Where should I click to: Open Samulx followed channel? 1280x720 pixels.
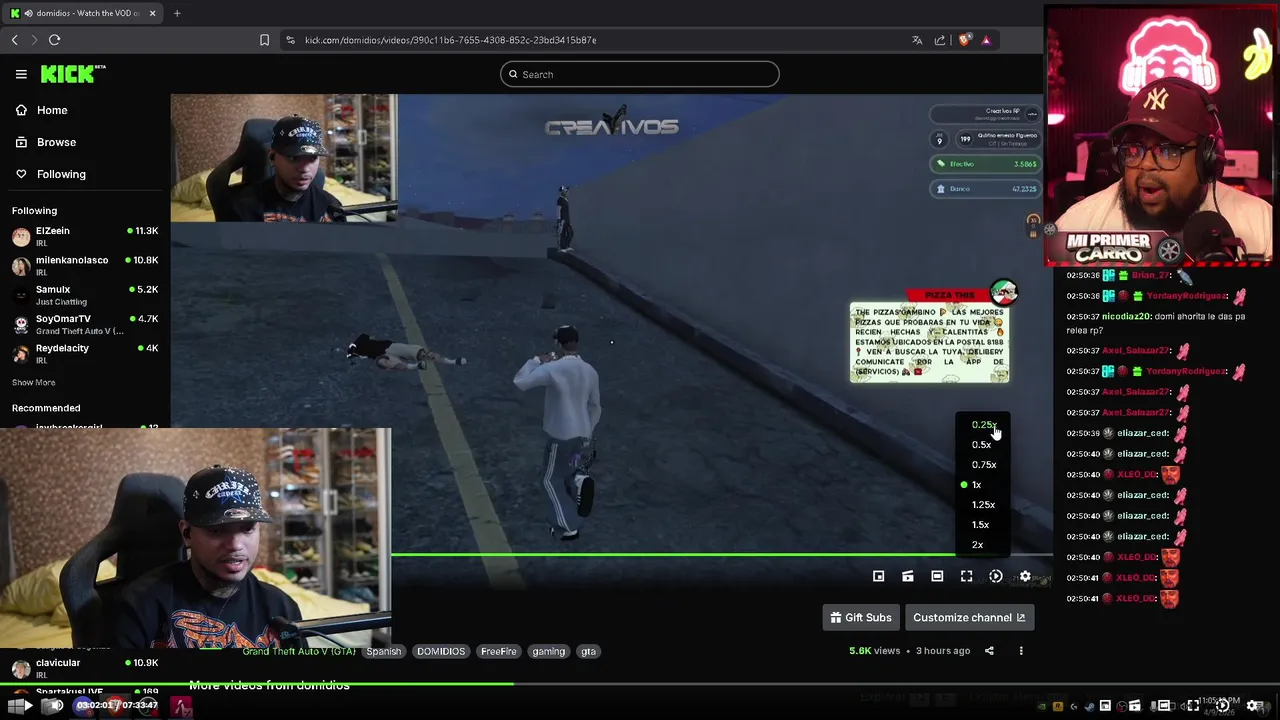point(85,295)
